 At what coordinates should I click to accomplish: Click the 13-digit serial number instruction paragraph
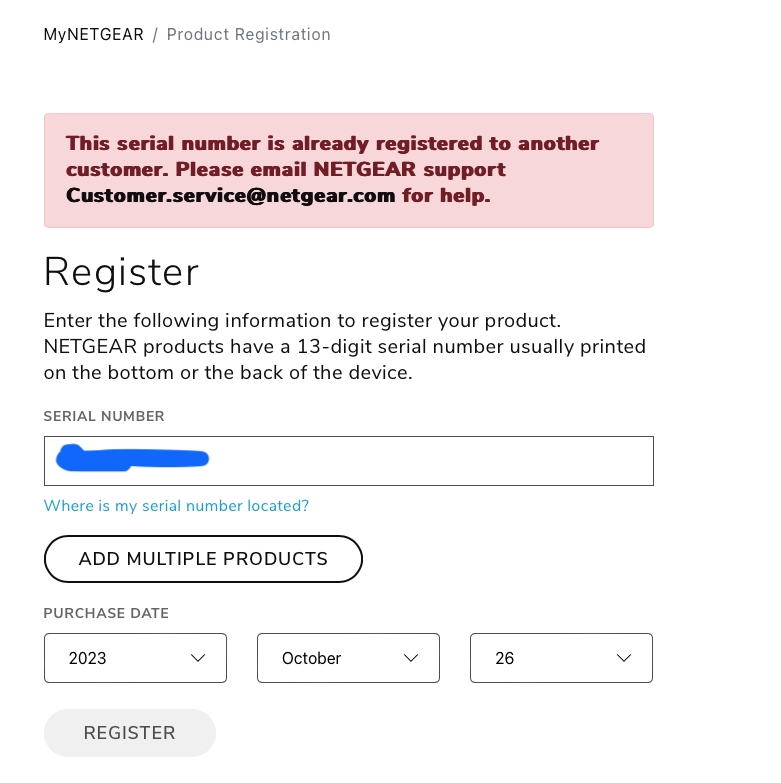tap(344, 347)
